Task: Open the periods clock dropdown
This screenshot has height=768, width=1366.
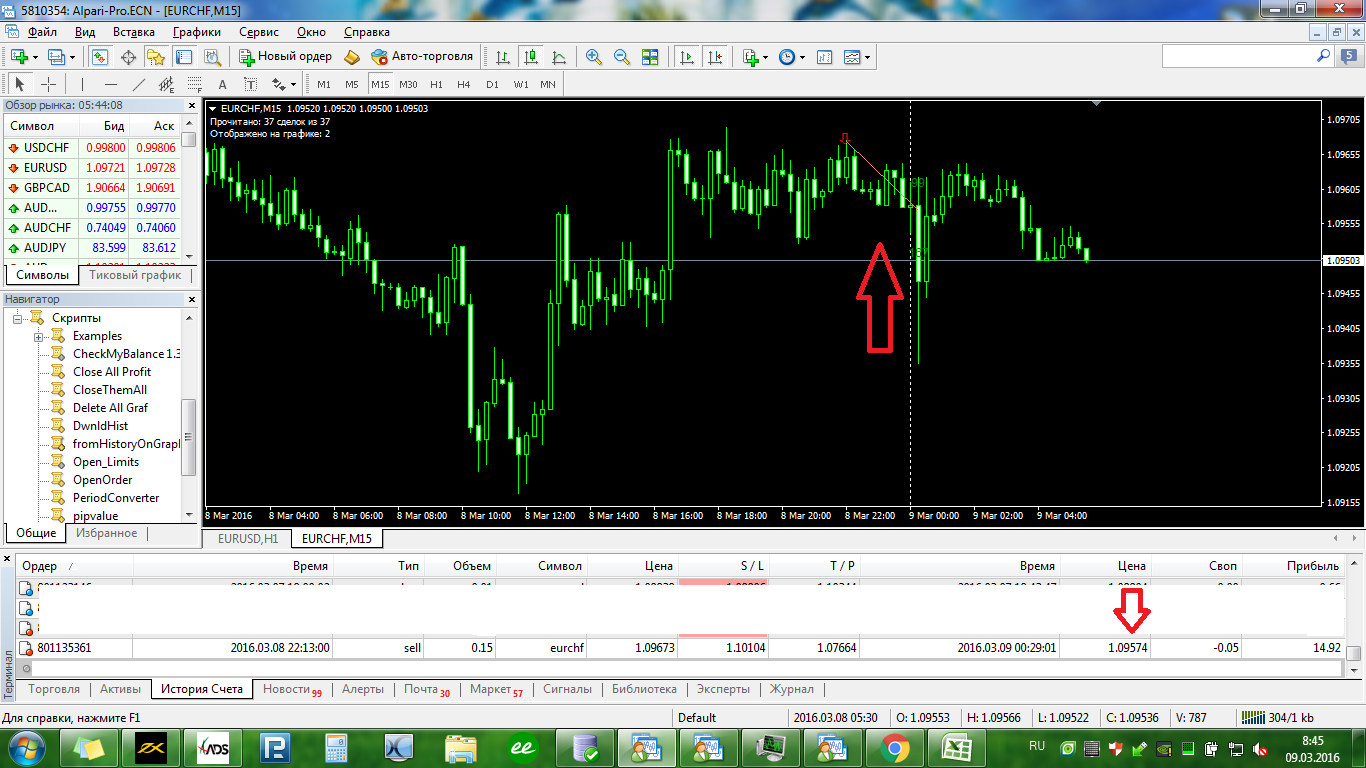Action: pyautogui.click(x=791, y=57)
